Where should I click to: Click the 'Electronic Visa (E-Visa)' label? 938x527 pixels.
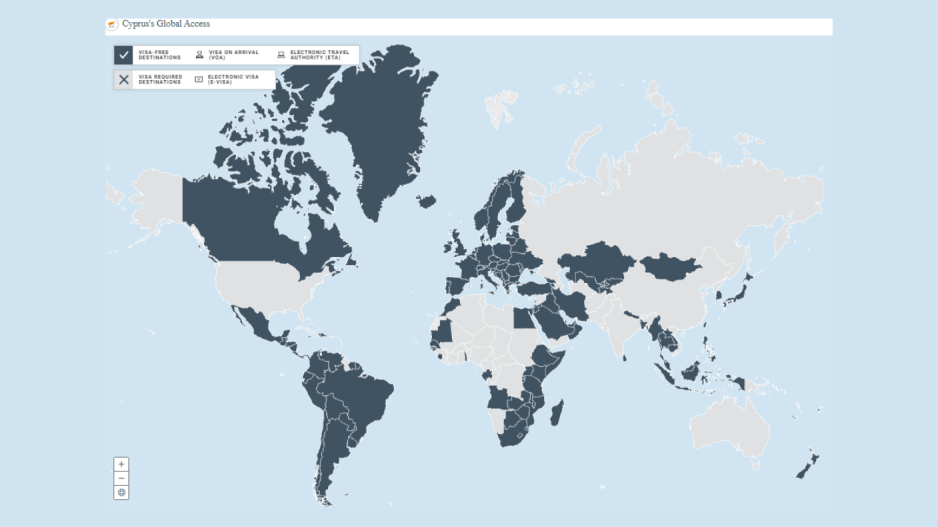tap(233, 80)
